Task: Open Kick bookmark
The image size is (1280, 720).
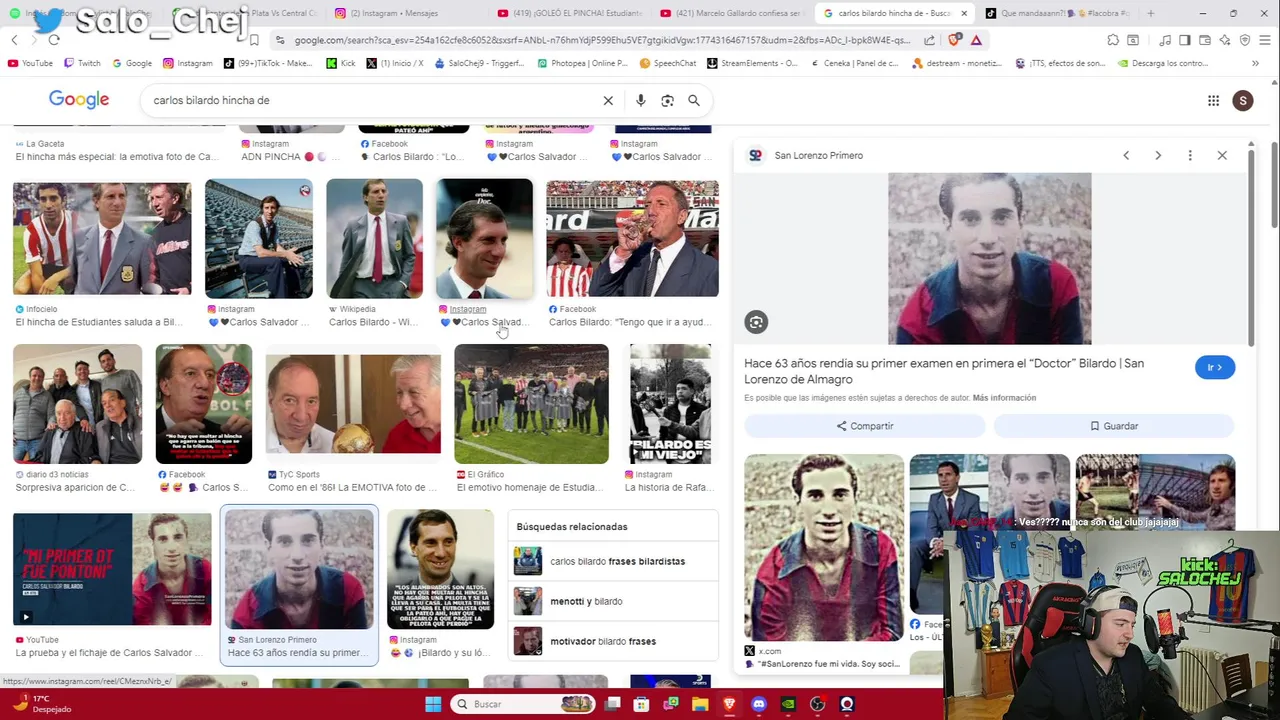Action: tap(341, 63)
